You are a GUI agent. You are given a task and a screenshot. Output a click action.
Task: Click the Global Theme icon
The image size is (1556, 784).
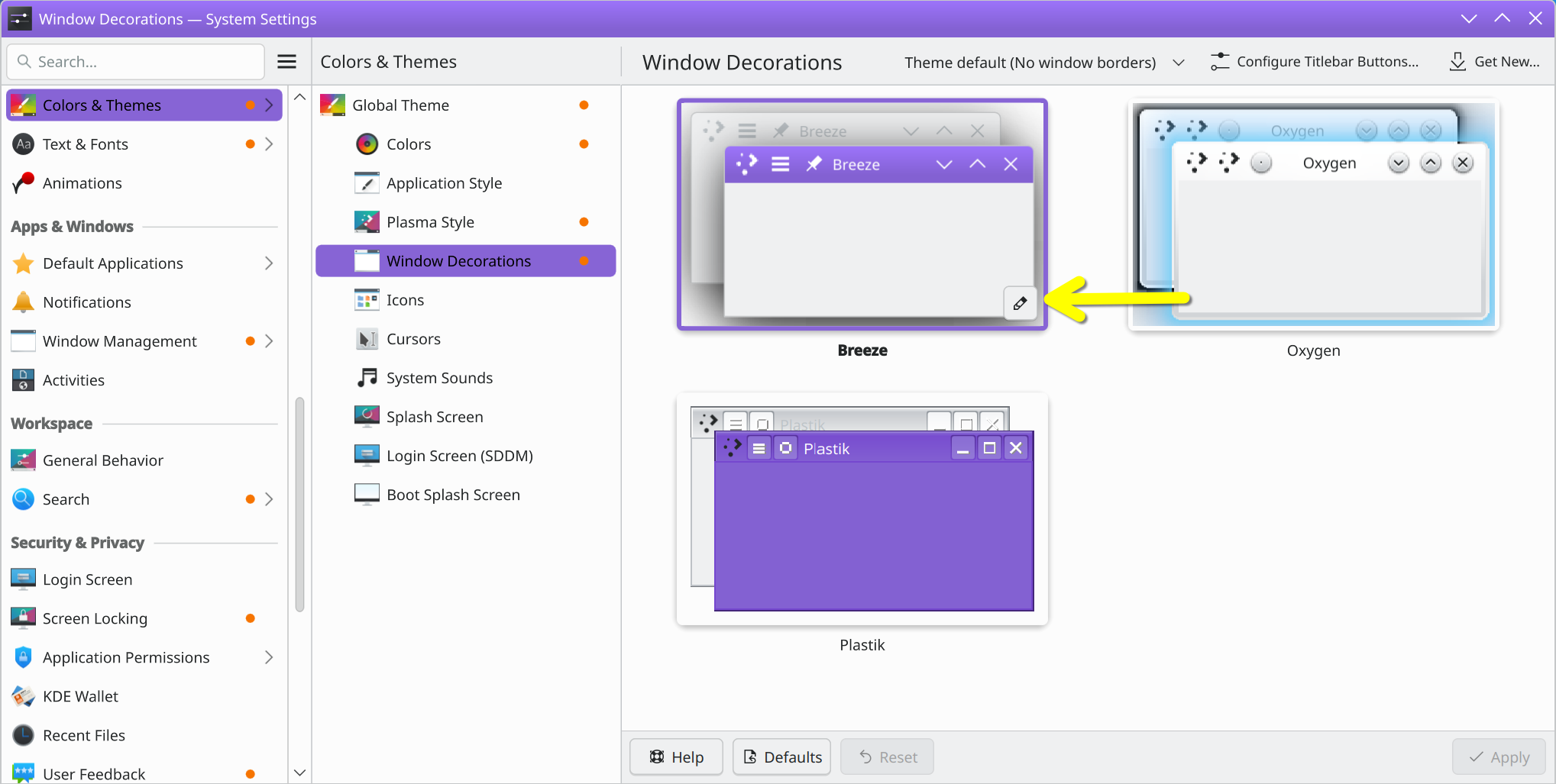pyautogui.click(x=332, y=105)
